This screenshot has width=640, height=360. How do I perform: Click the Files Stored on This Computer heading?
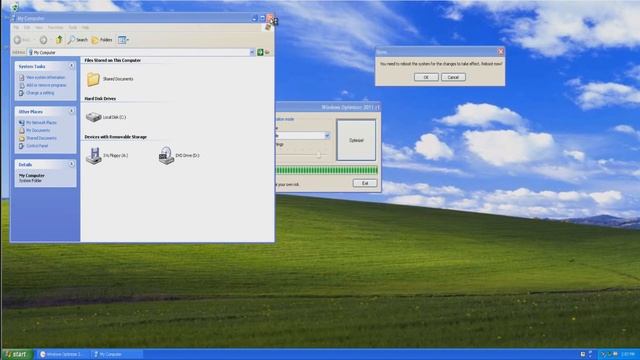pyautogui.click(x=113, y=60)
